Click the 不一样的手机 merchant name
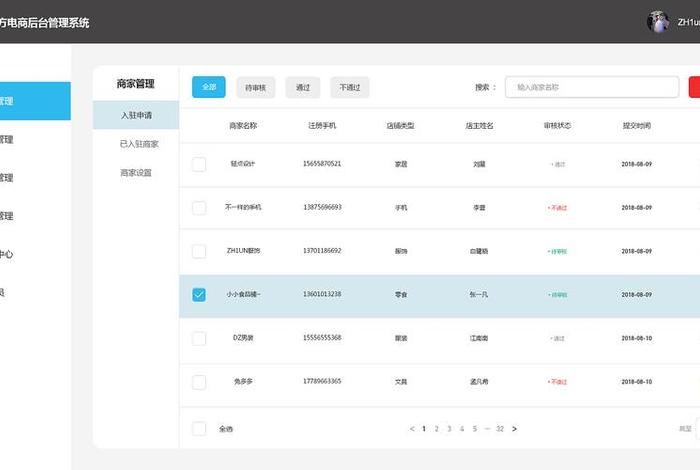Image resolution: width=700 pixels, height=470 pixels. [x=243, y=207]
